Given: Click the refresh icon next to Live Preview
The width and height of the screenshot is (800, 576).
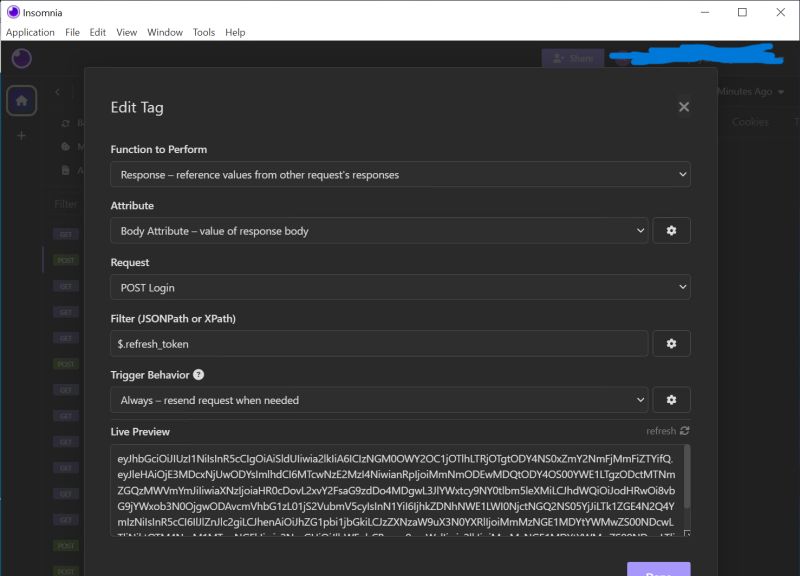Looking at the screenshot, I should coord(684,431).
